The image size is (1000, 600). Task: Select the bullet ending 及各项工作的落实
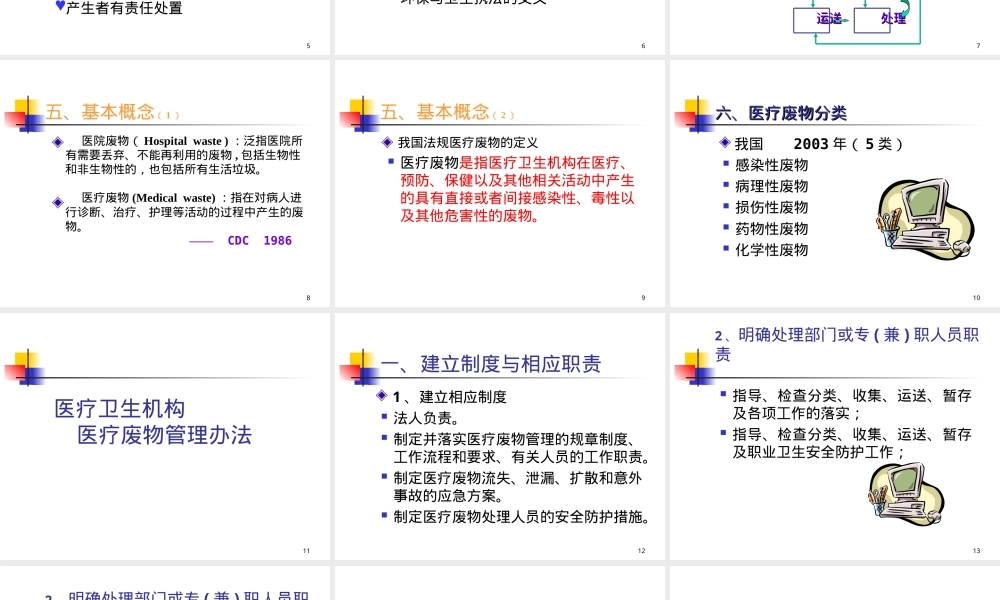852,404
